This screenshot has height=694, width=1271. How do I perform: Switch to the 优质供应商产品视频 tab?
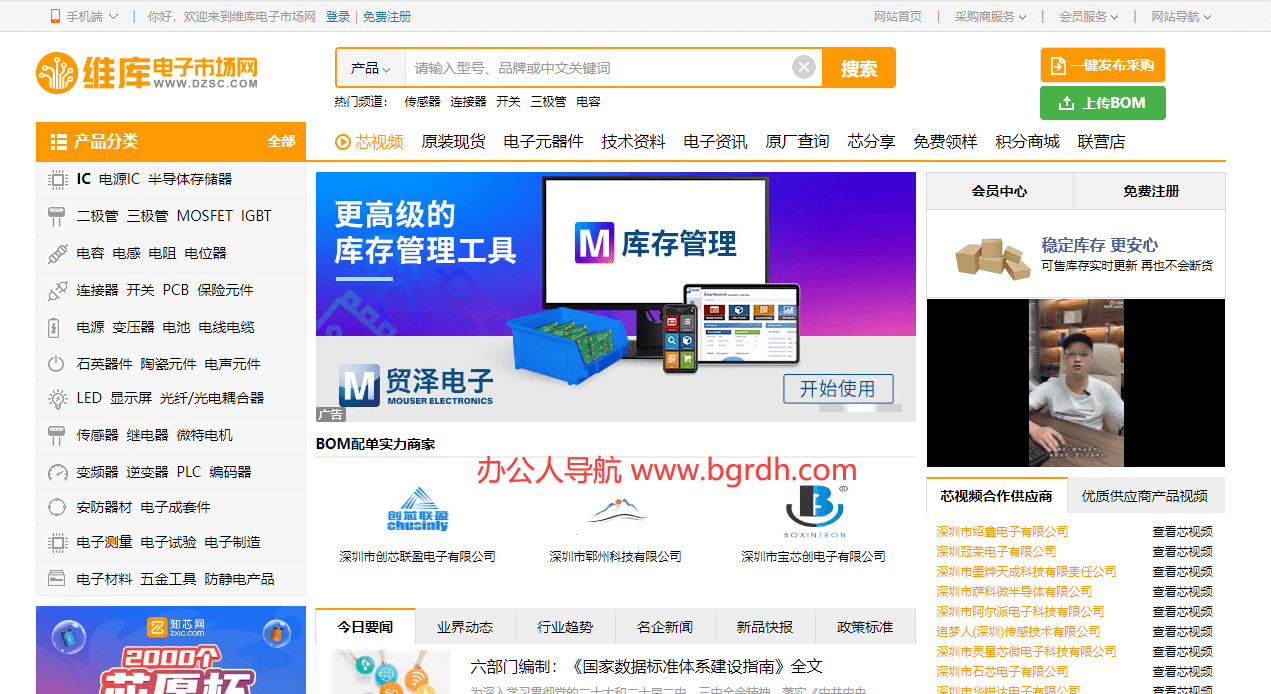tap(1146, 495)
